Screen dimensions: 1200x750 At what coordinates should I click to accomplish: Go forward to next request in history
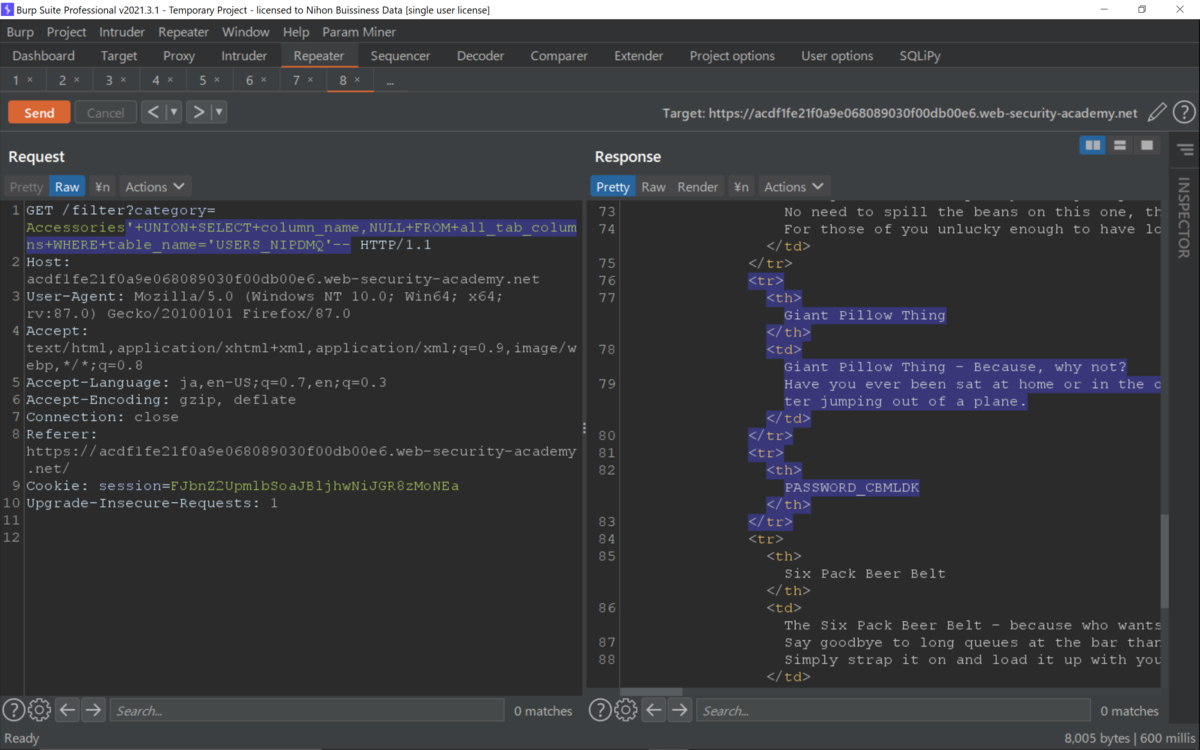(x=199, y=112)
